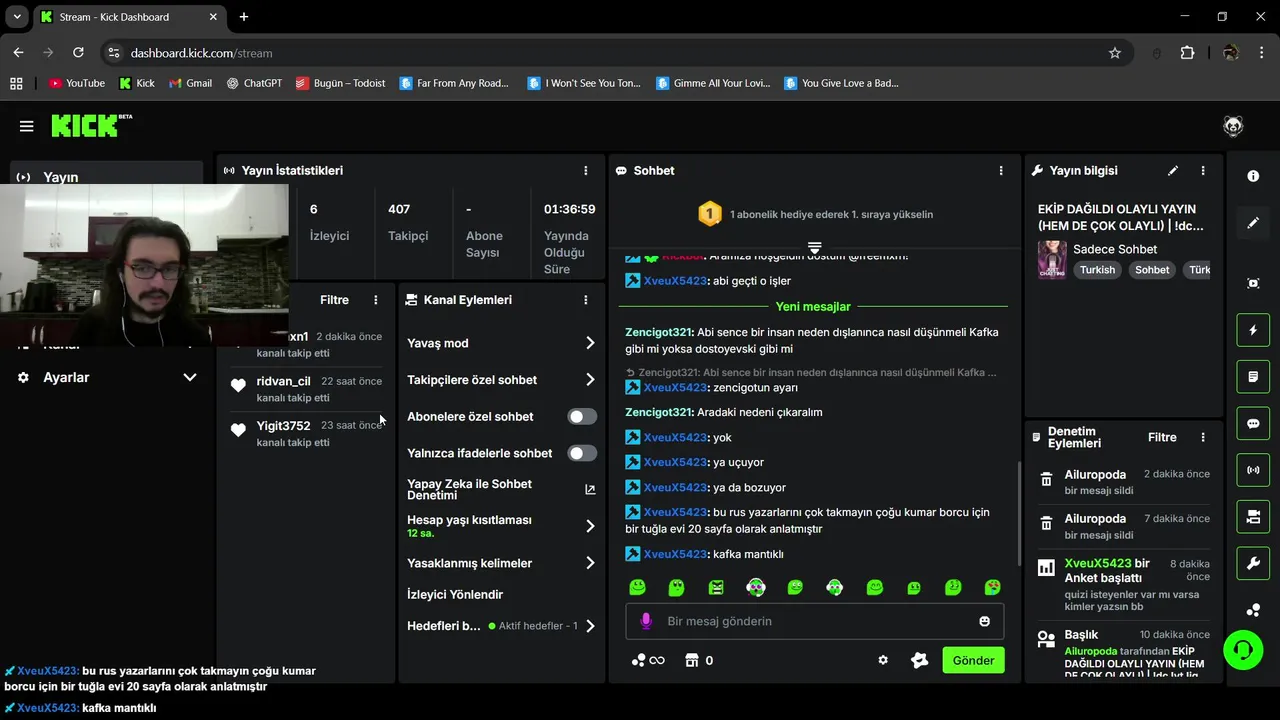Click follower entry Yigit3752

[x=307, y=433]
